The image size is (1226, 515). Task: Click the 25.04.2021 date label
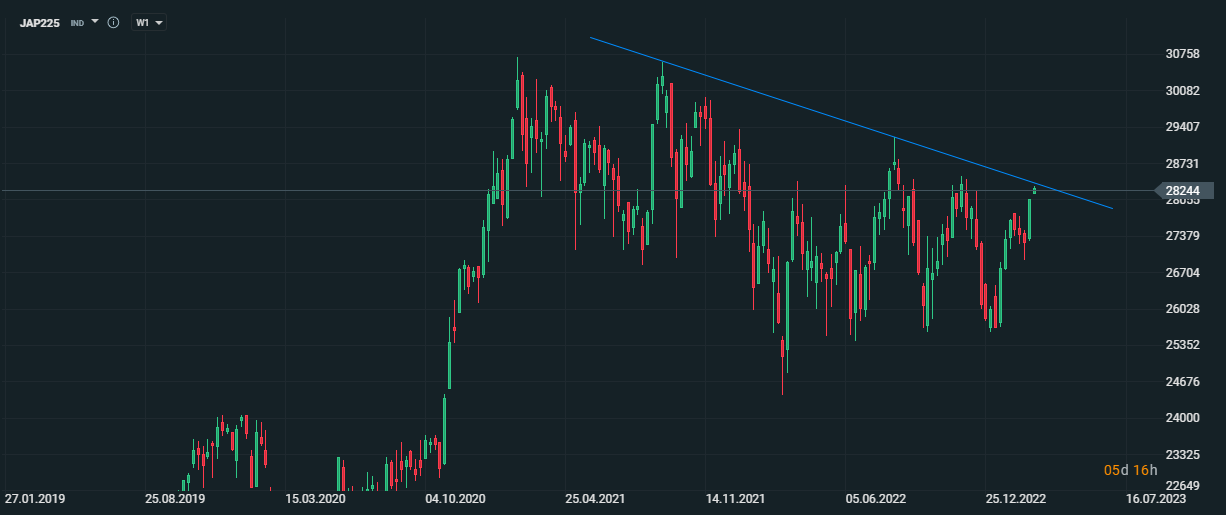coord(595,497)
